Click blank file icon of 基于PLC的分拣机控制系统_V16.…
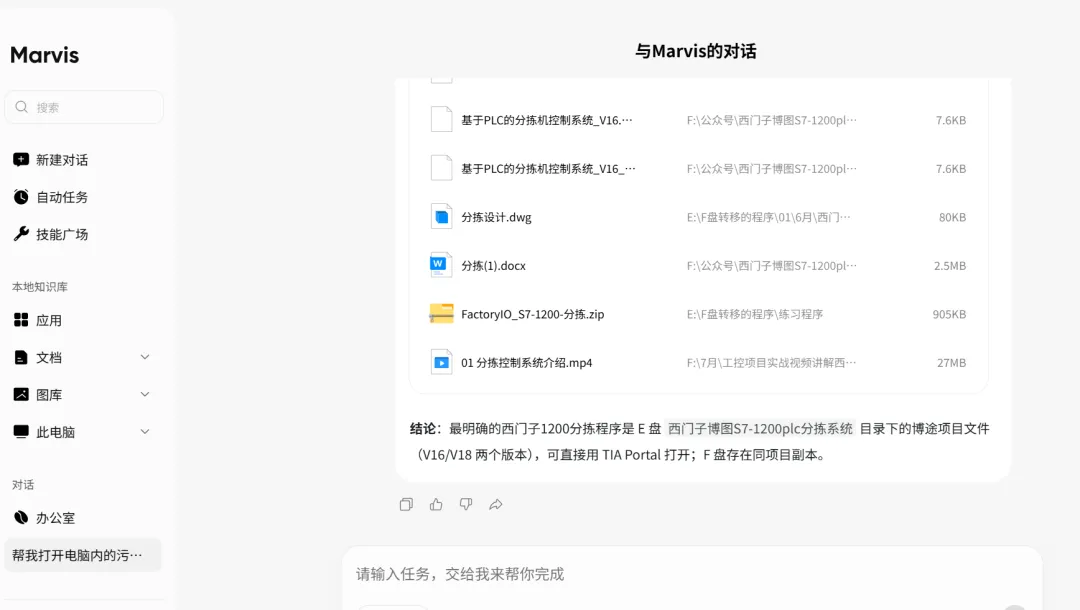The image size is (1080, 610). tap(441, 120)
